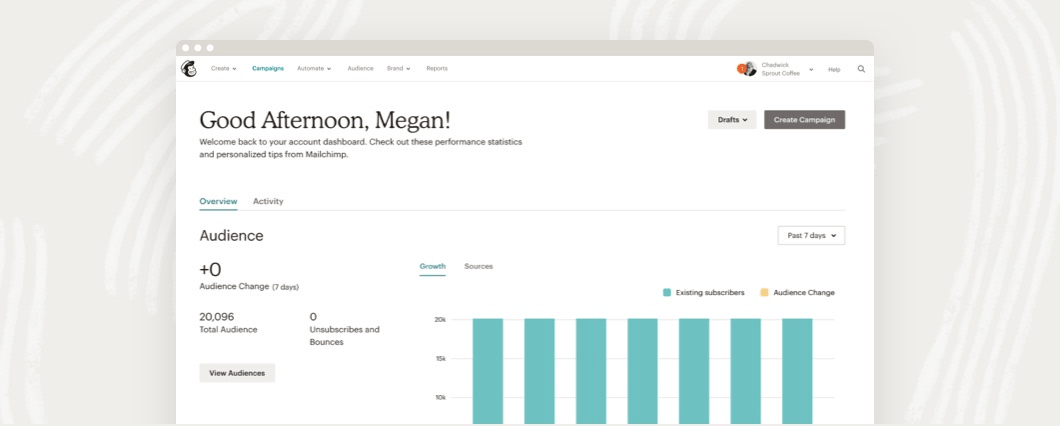Viewport: 1060px width, 426px height.
Task: Switch to the Activity tab
Action: (x=268, y=201)
